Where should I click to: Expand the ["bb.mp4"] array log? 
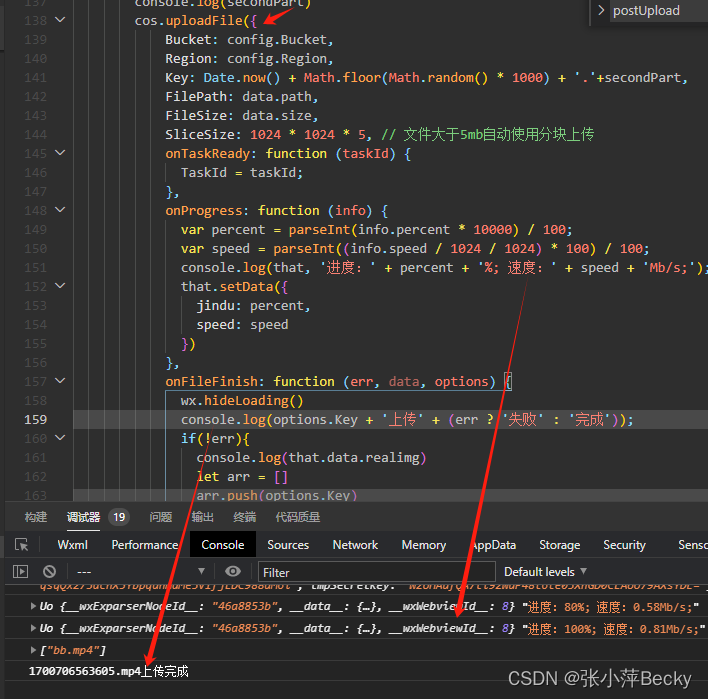(33, 650)
